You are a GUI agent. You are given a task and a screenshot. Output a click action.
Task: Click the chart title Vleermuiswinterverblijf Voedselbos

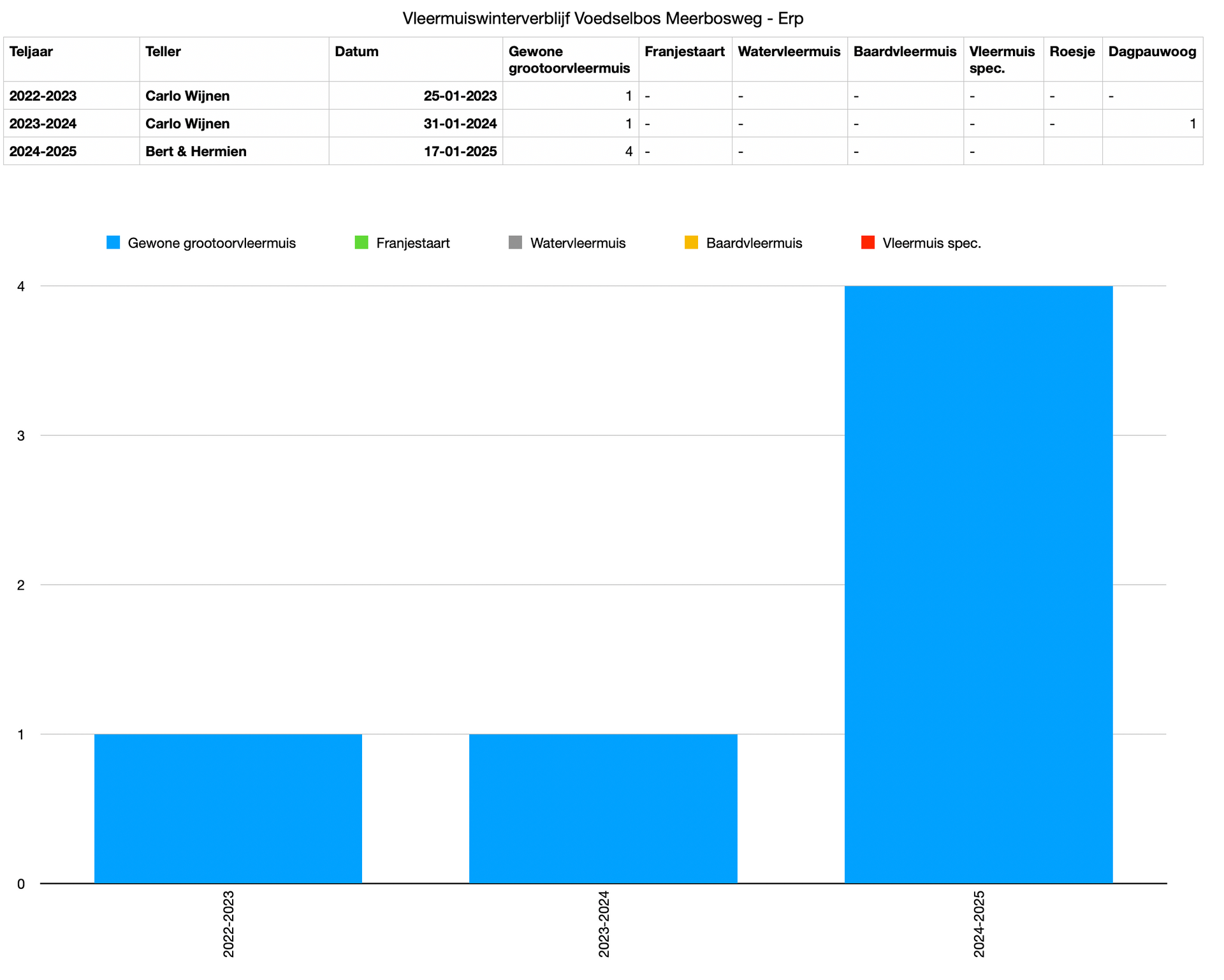pos(602,18)
